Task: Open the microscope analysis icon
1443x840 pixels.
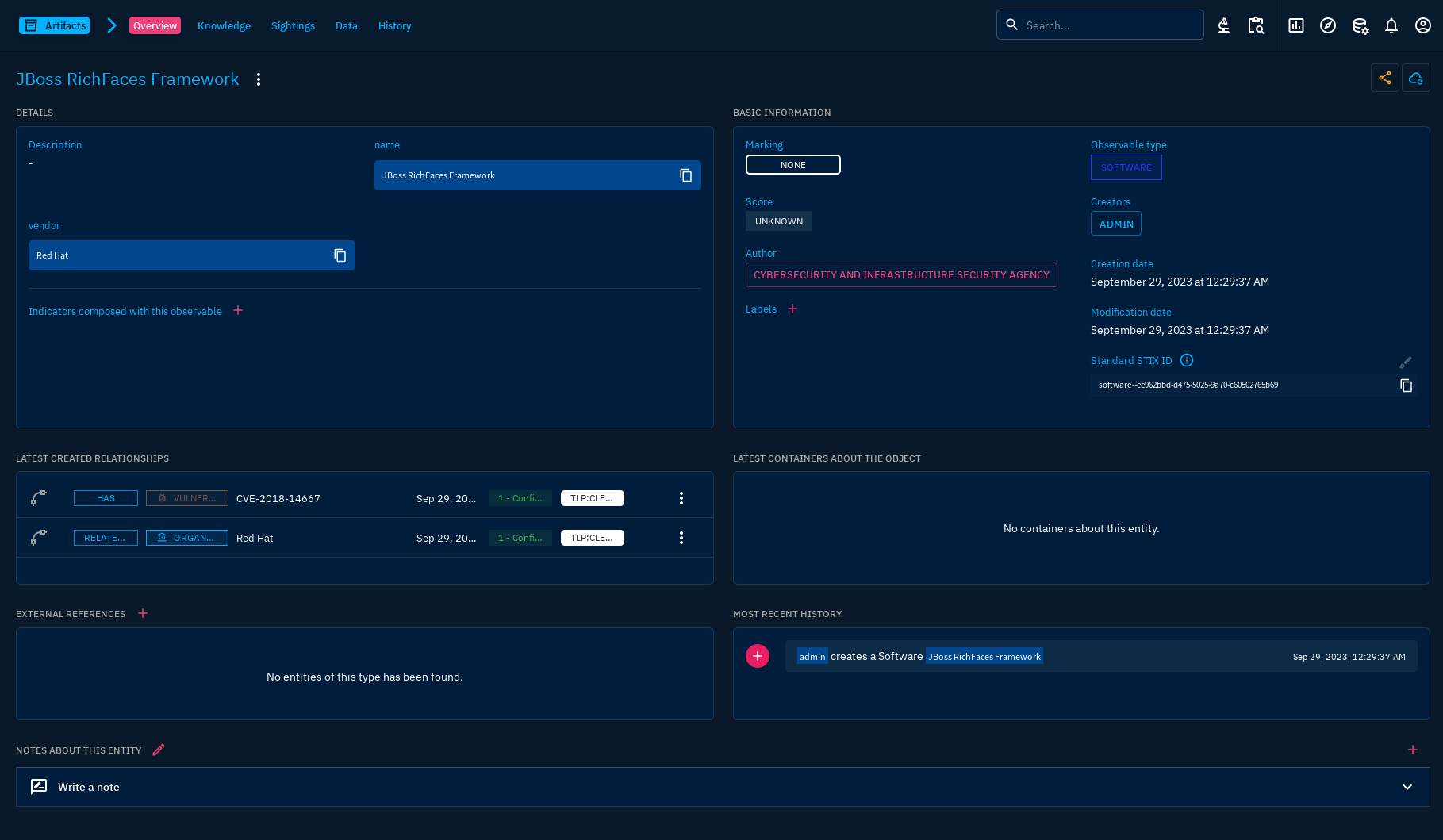Action: tap(1223, 25)
